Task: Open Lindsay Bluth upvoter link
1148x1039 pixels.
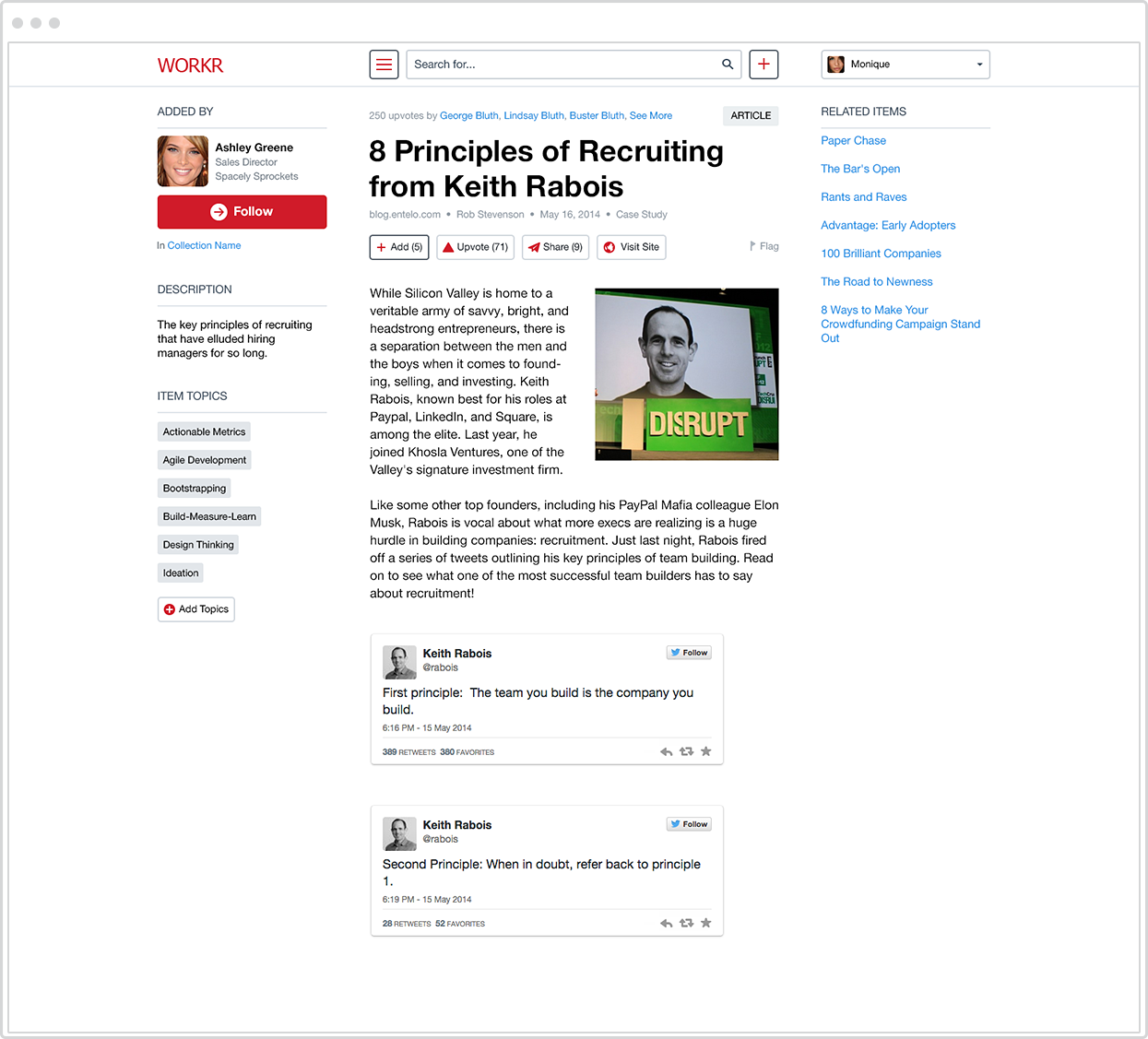Action: point(534,116)
